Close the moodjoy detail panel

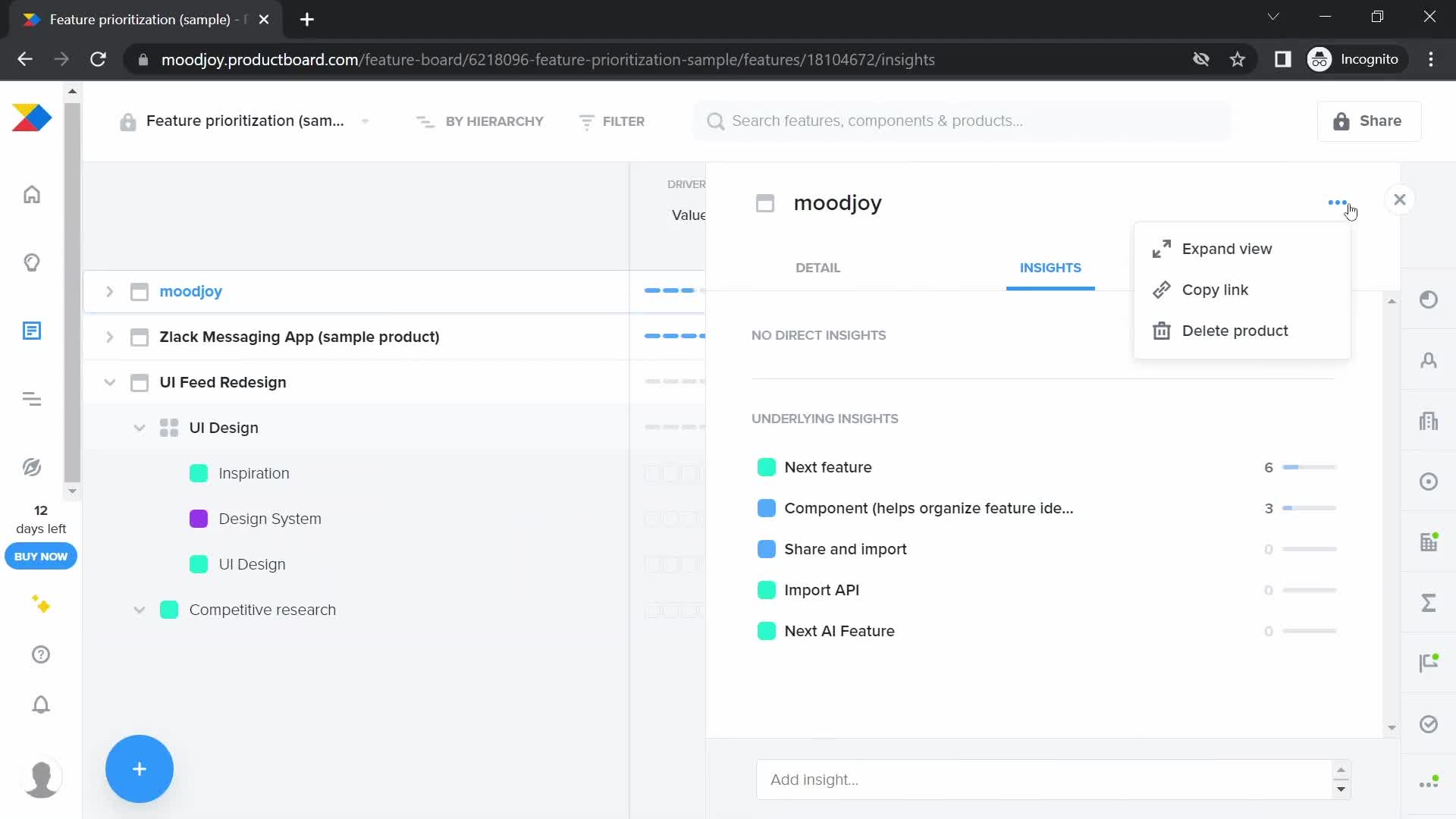point(1400,199)
